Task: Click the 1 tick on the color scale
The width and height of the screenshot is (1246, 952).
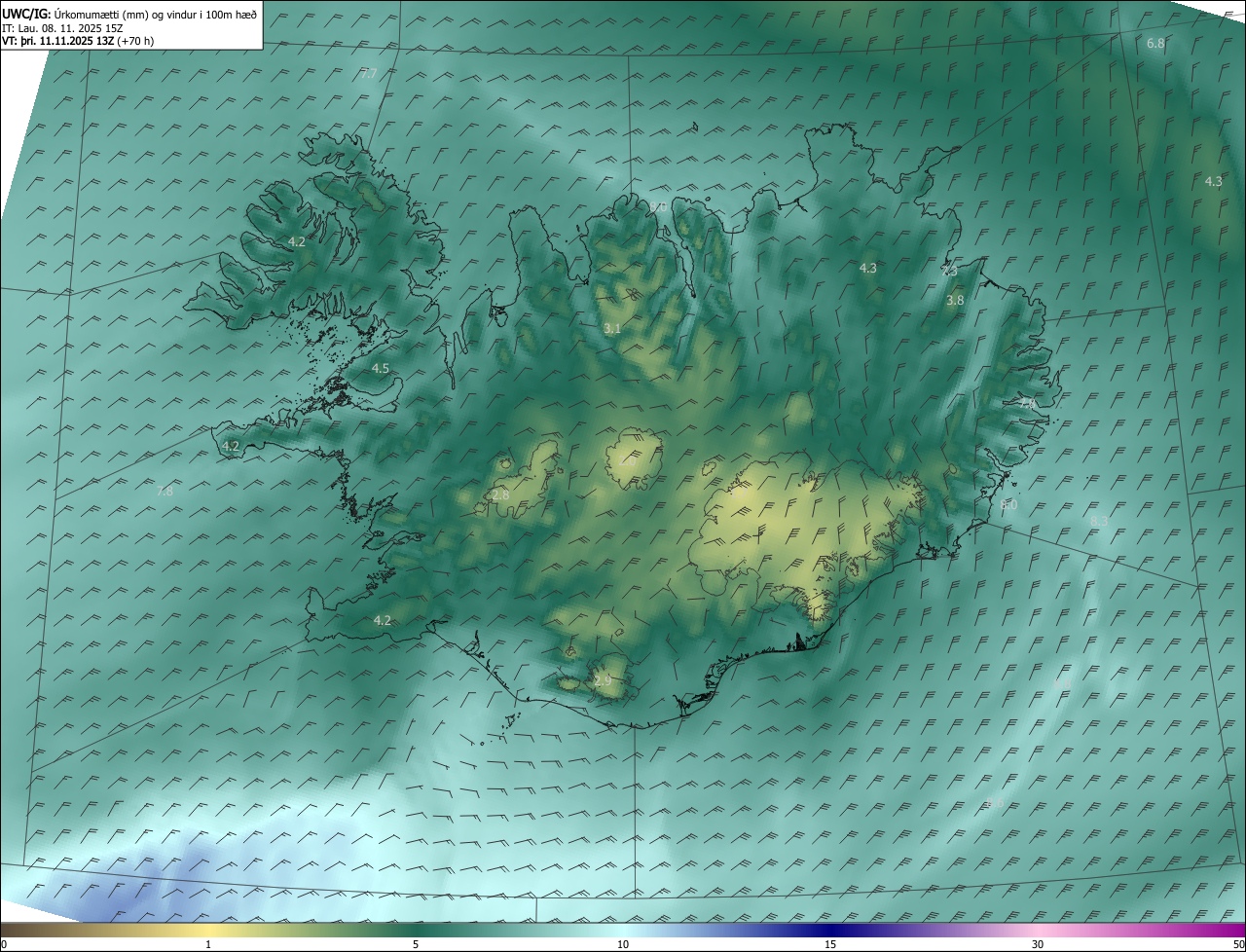Action: pos(208,944)
